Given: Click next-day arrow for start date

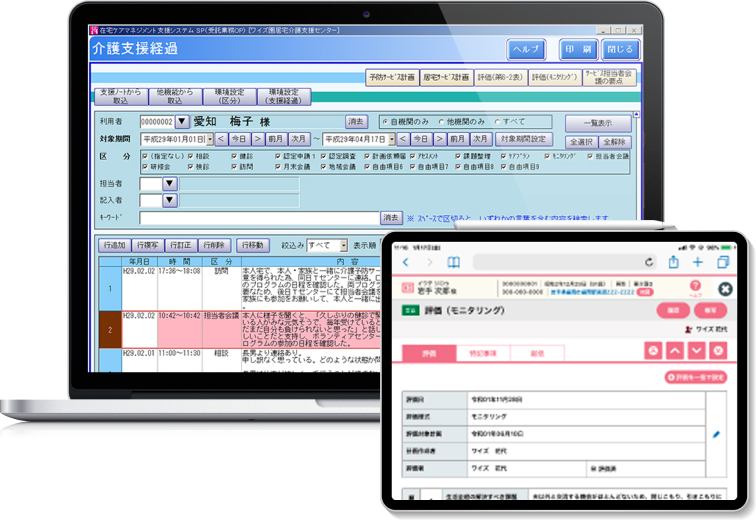Looking at the screenshot, I should [258, 139].
